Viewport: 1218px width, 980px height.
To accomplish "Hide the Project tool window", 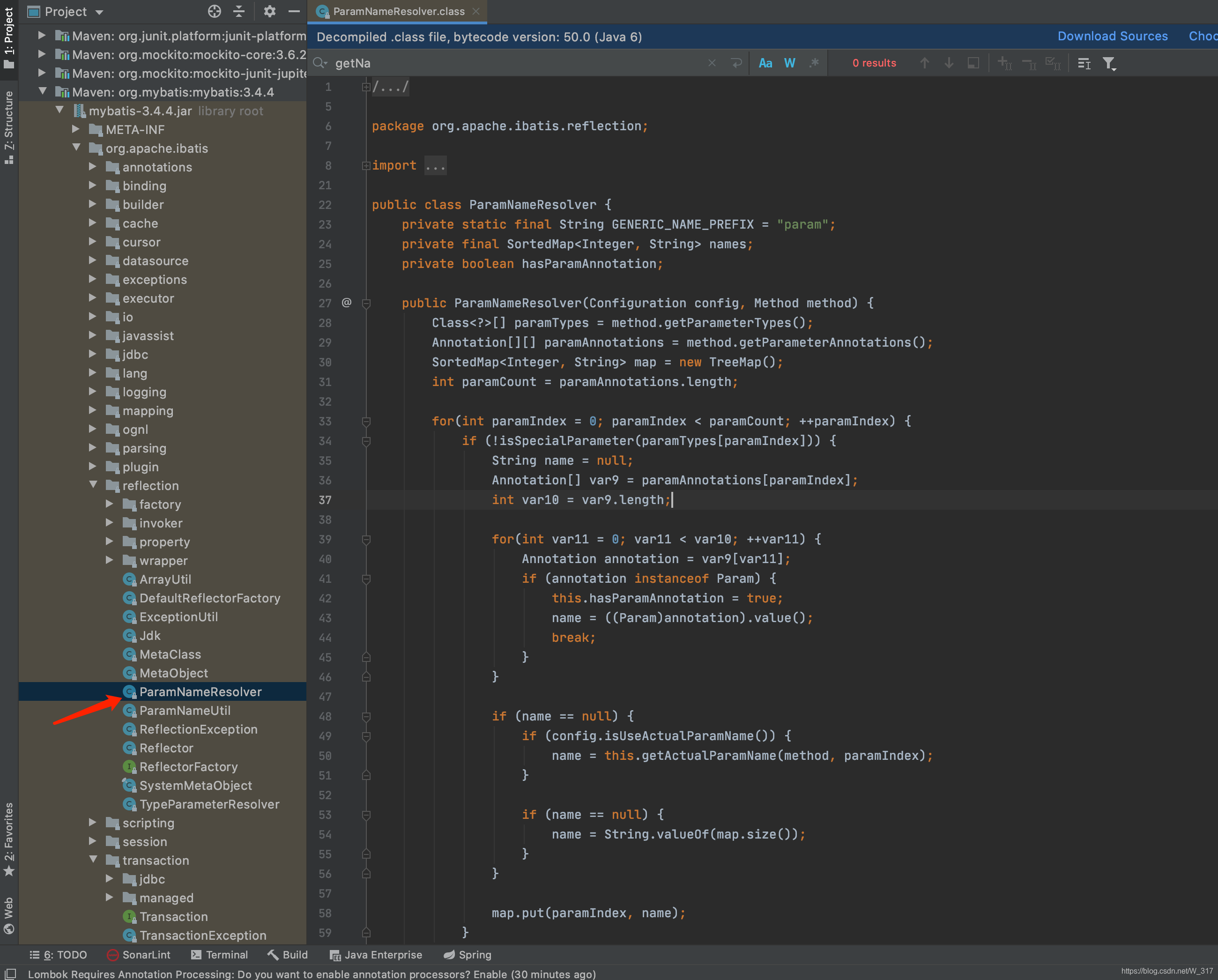I will coord(294,11).
